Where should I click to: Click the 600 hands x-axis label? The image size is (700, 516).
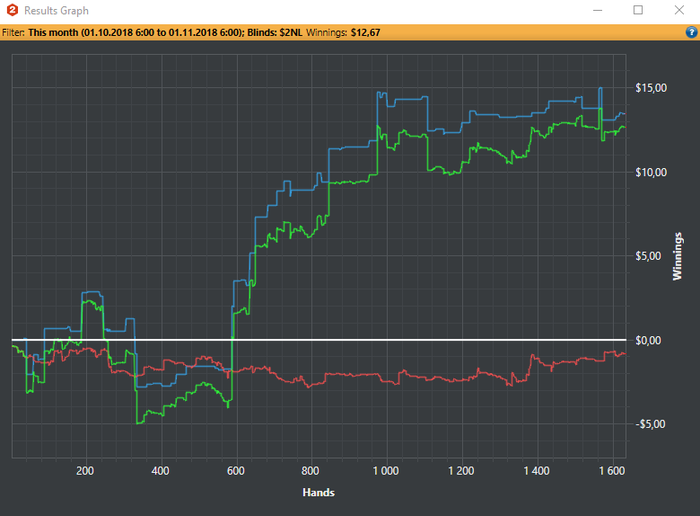(236, 471)
